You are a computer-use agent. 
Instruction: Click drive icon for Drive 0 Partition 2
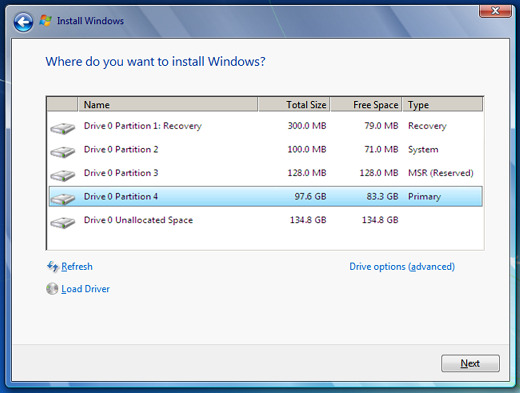pos(63,152)
